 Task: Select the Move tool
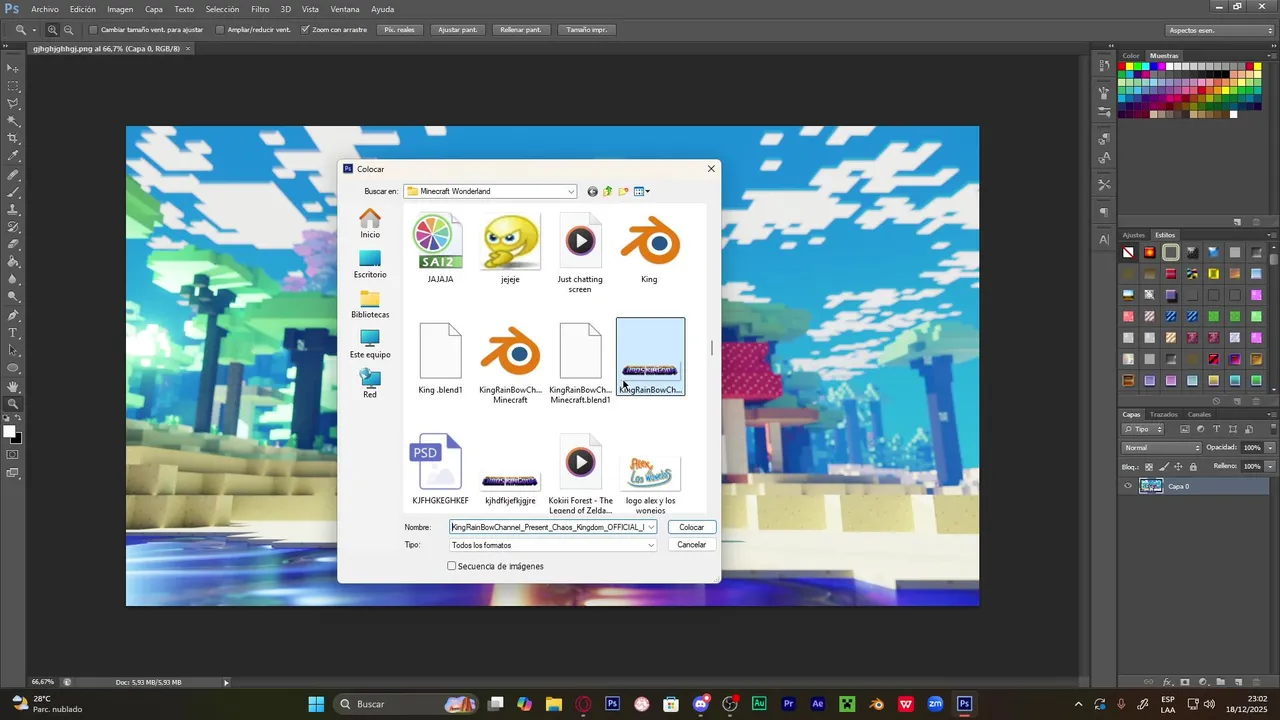(13, 68)
